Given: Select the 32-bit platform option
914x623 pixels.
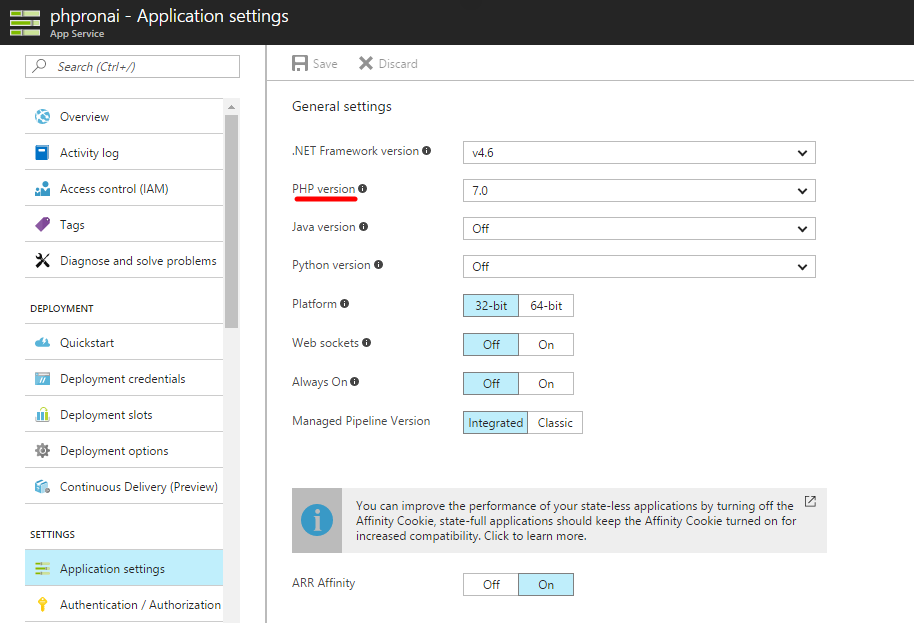Looking at the screenshot, I should point(491,305).
